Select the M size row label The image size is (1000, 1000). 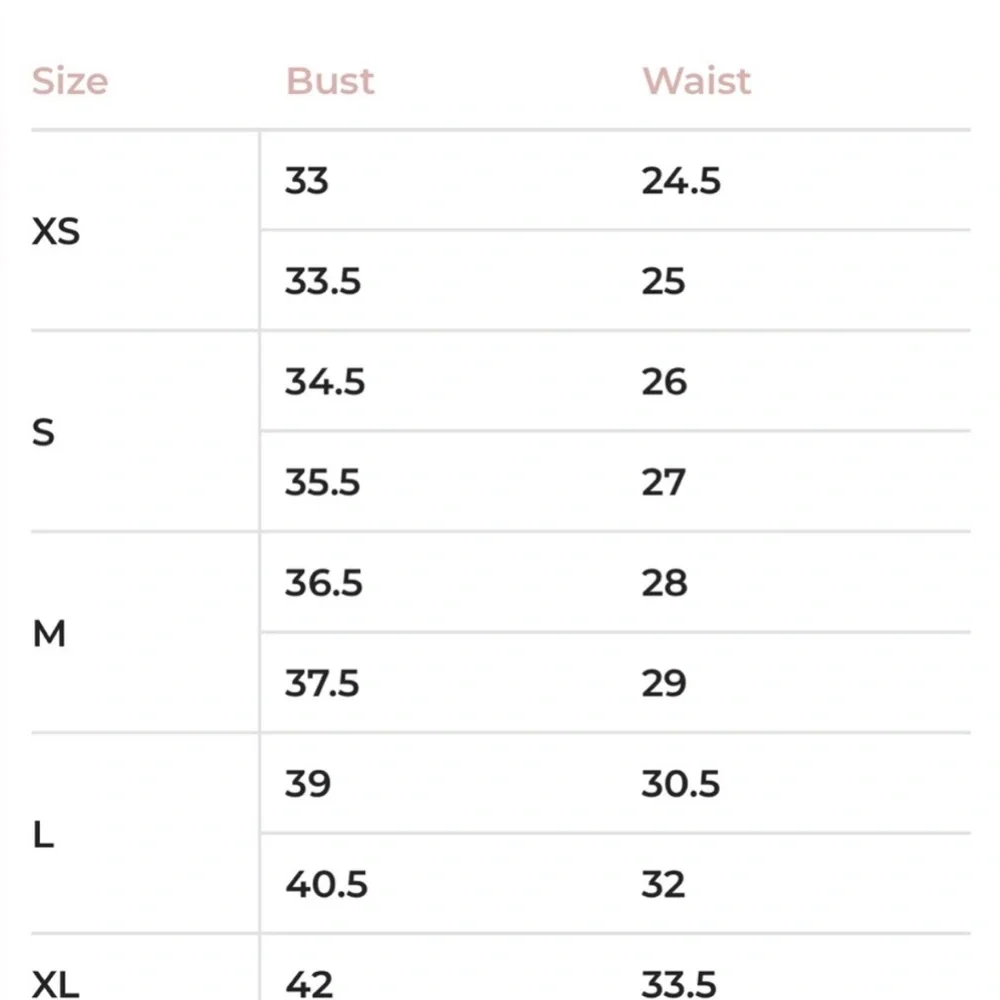(x=49, y=633)
